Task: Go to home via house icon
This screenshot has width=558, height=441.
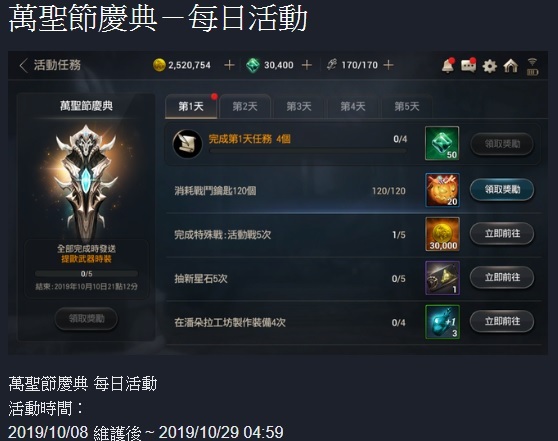Action: (511, 66)
